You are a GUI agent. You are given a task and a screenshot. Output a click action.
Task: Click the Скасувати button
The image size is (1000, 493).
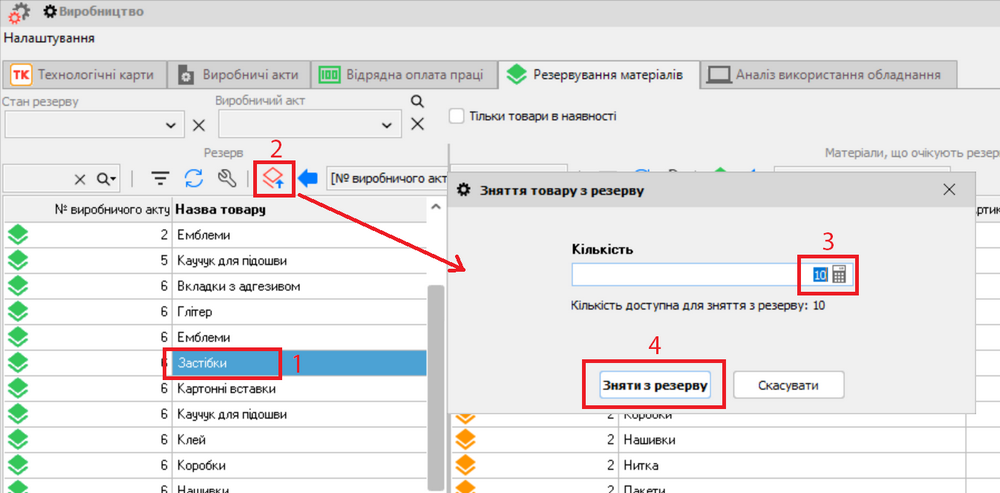pos(788,385)
